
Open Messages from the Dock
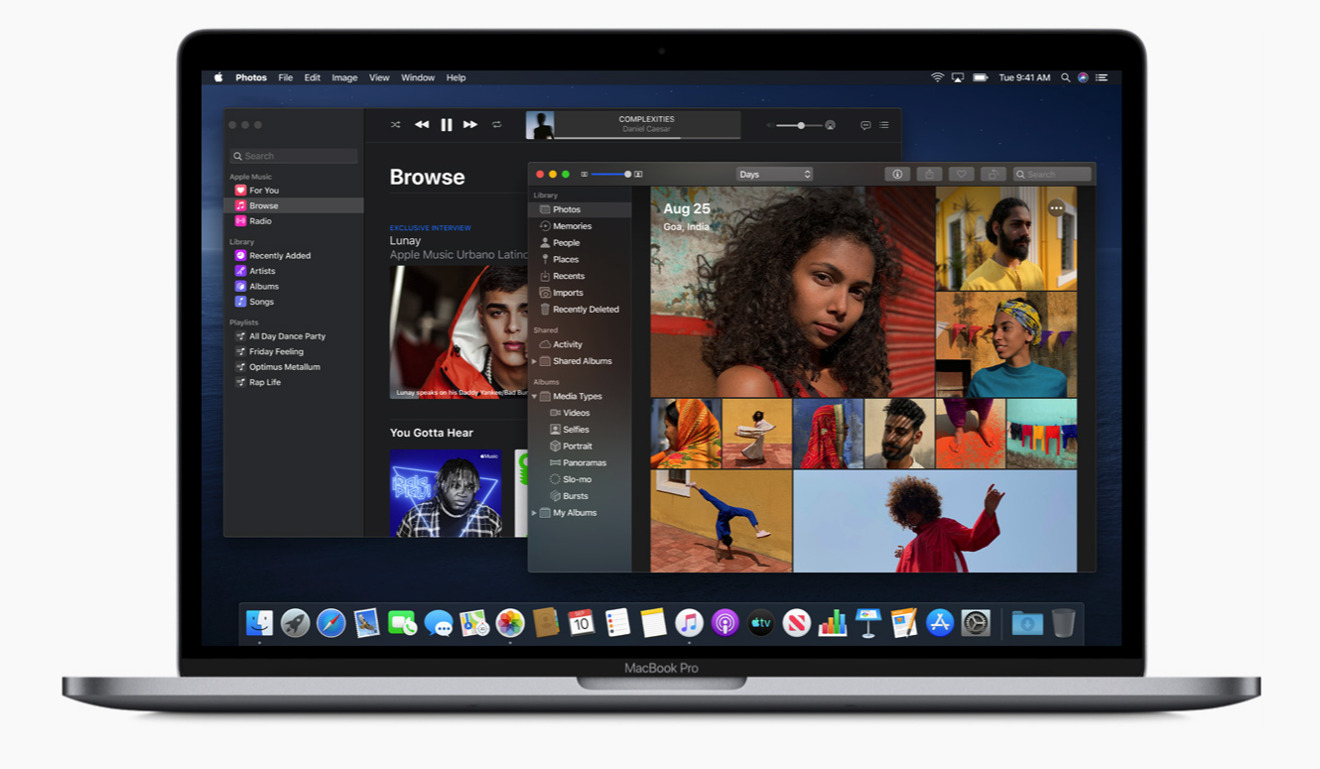coord(438,623)
